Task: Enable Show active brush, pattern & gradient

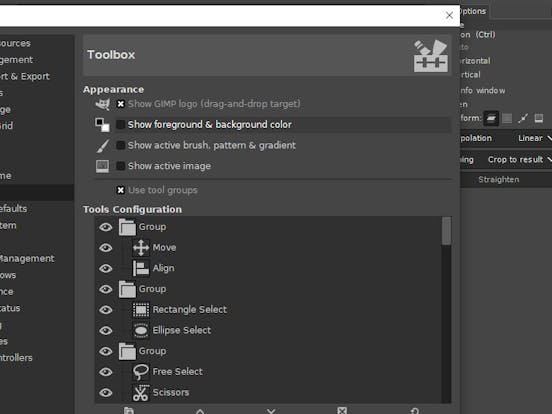Action: [120, 145]
